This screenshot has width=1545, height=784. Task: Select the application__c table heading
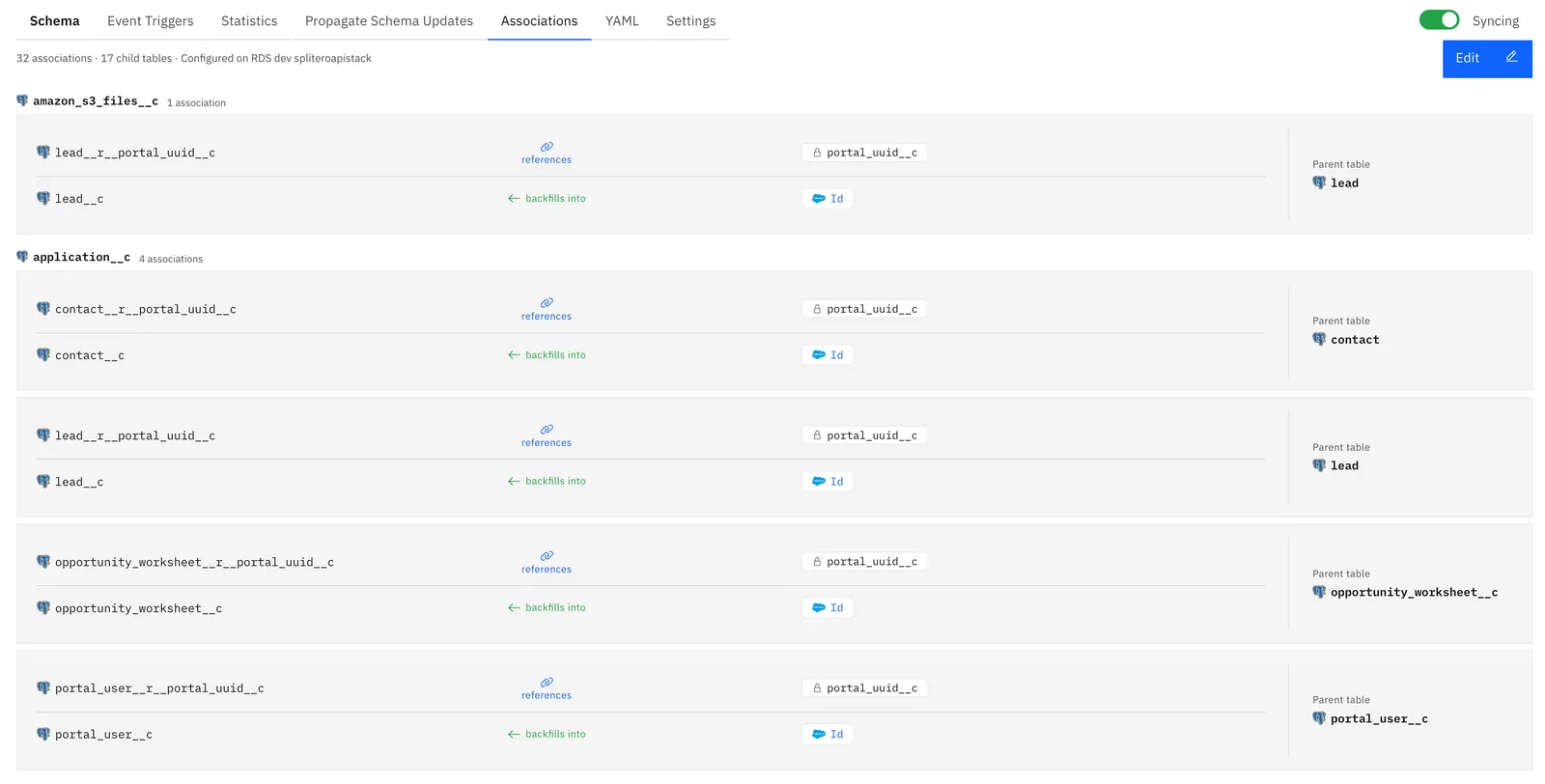coord(81,258)
